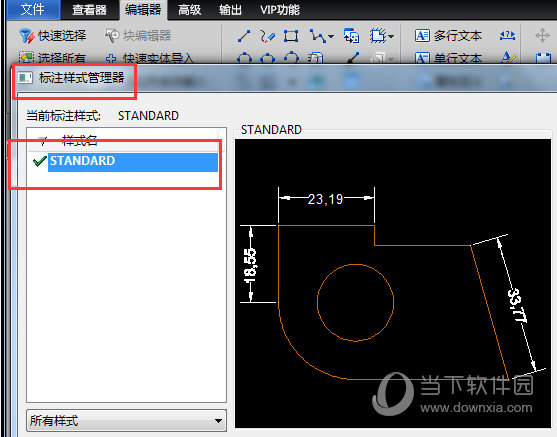Click the insert image/block icon
This screenshot has width=557, height=437.
(x=351, y=36)
